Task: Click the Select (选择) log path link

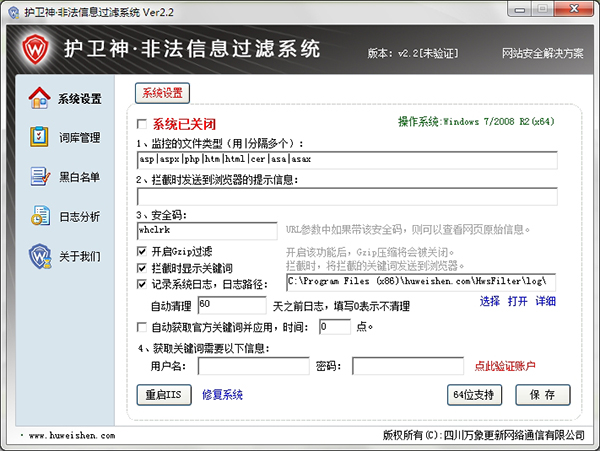Action: click(490, 301)
